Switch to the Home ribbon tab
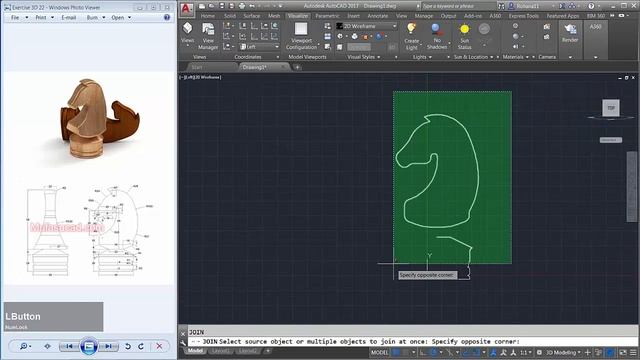 tap(207, 16)
